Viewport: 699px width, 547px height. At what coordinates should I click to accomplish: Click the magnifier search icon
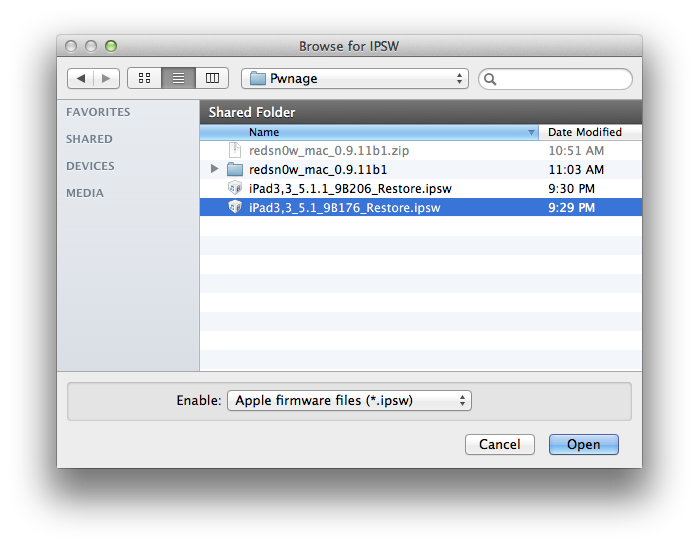[490, 79]
